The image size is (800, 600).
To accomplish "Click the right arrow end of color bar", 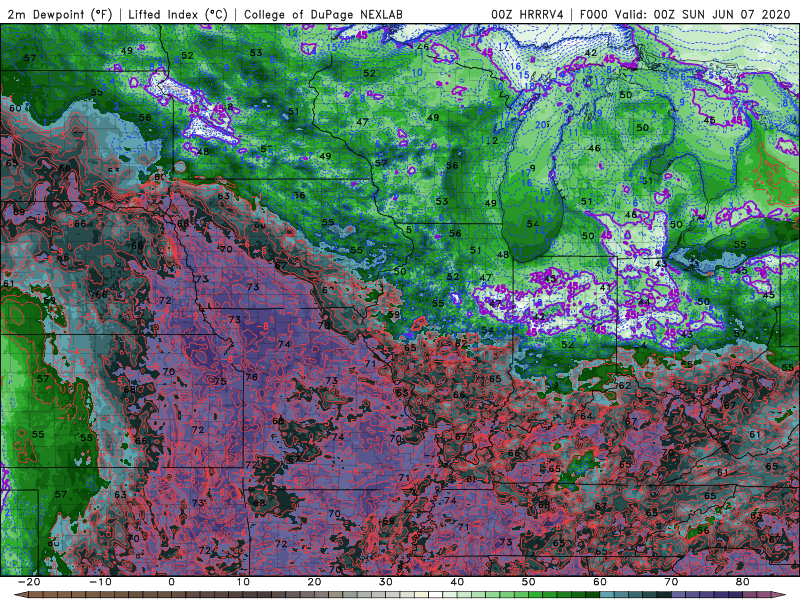I will tap(779, 594).
